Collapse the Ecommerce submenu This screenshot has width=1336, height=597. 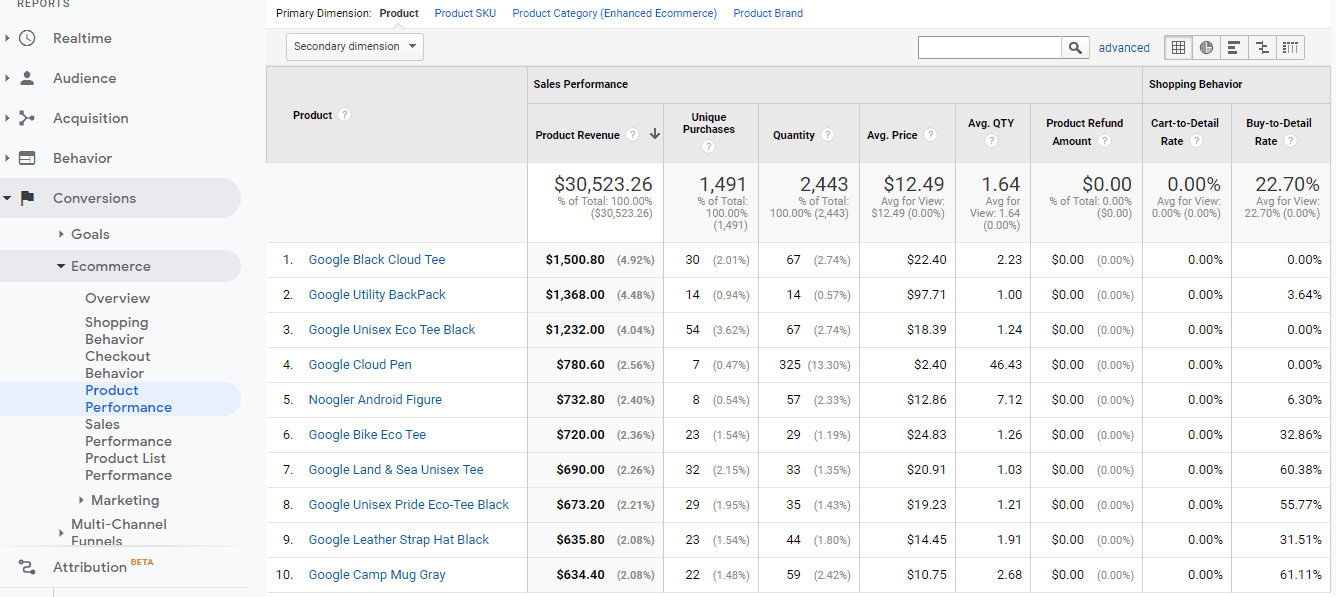(61, 266)
